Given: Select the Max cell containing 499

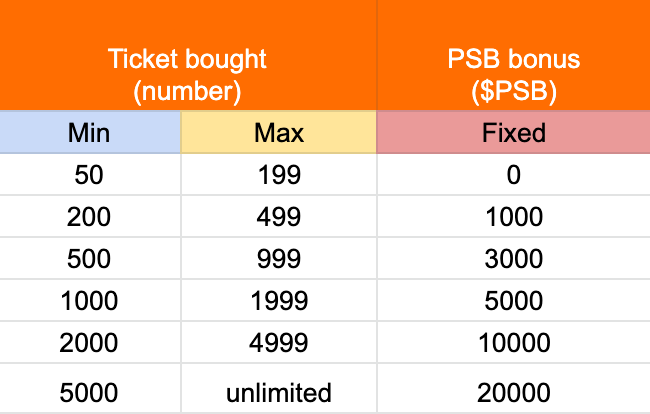Looking at the screenshot, I should (279, 216).
